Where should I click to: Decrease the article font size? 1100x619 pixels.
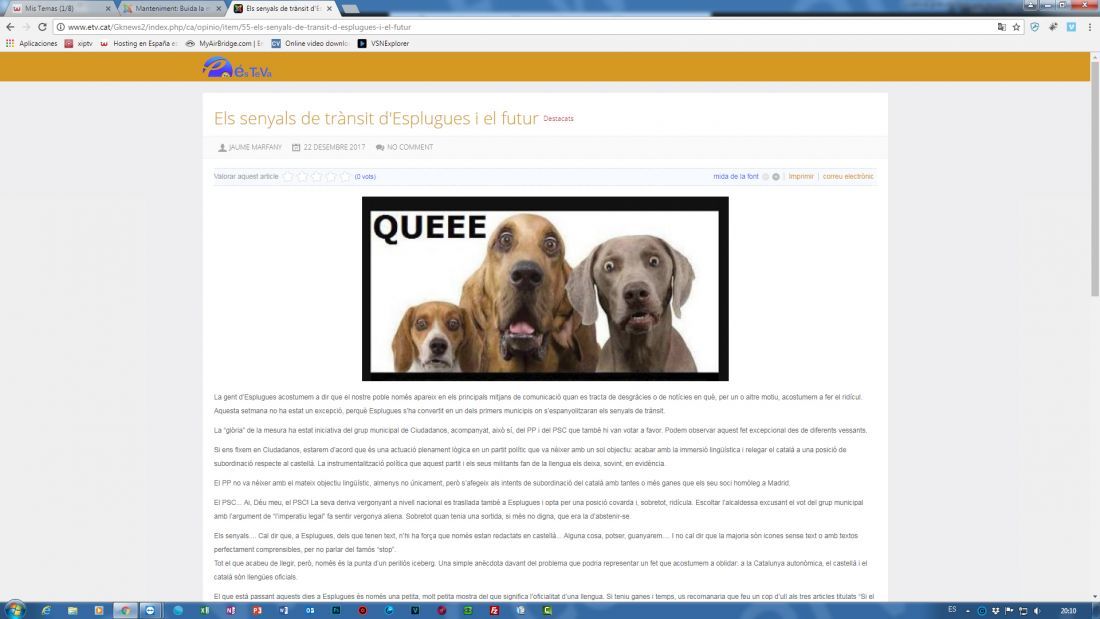[x=765, y=177]
